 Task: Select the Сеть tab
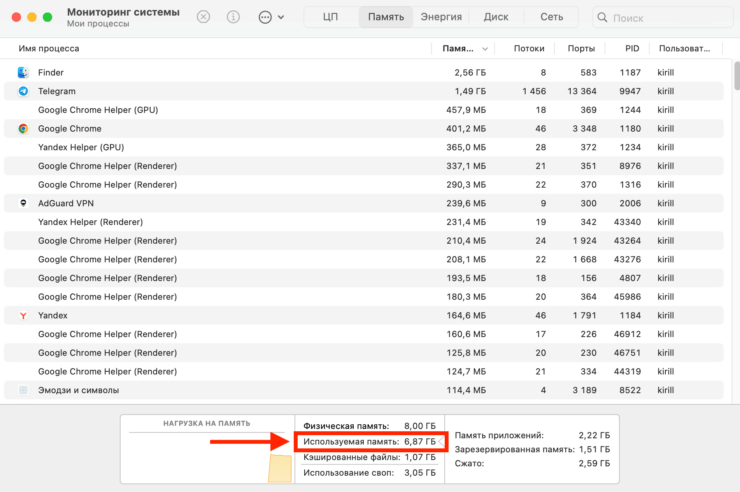tap(551, 17)
